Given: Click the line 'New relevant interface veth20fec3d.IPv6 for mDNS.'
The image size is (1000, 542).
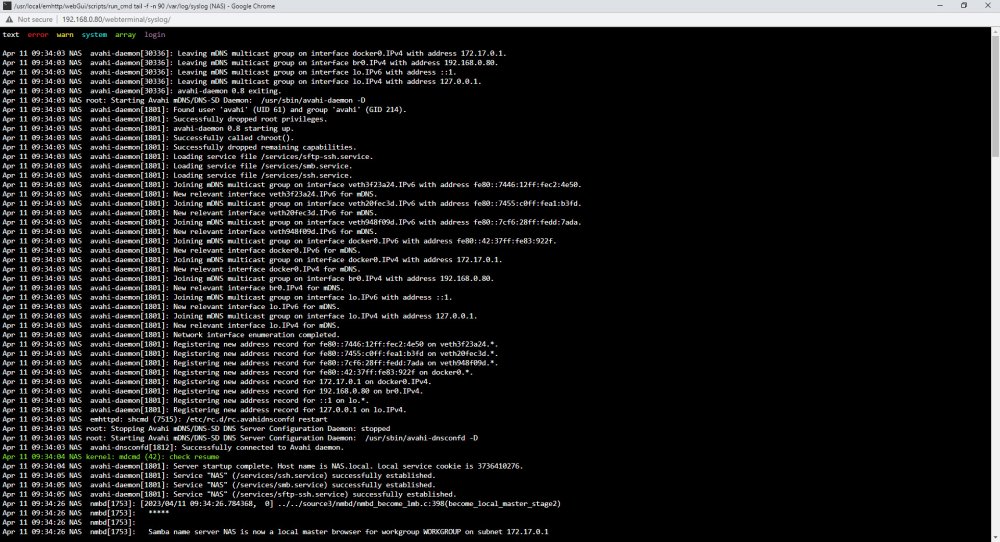Looking at the screenshot, I should 189,213.
